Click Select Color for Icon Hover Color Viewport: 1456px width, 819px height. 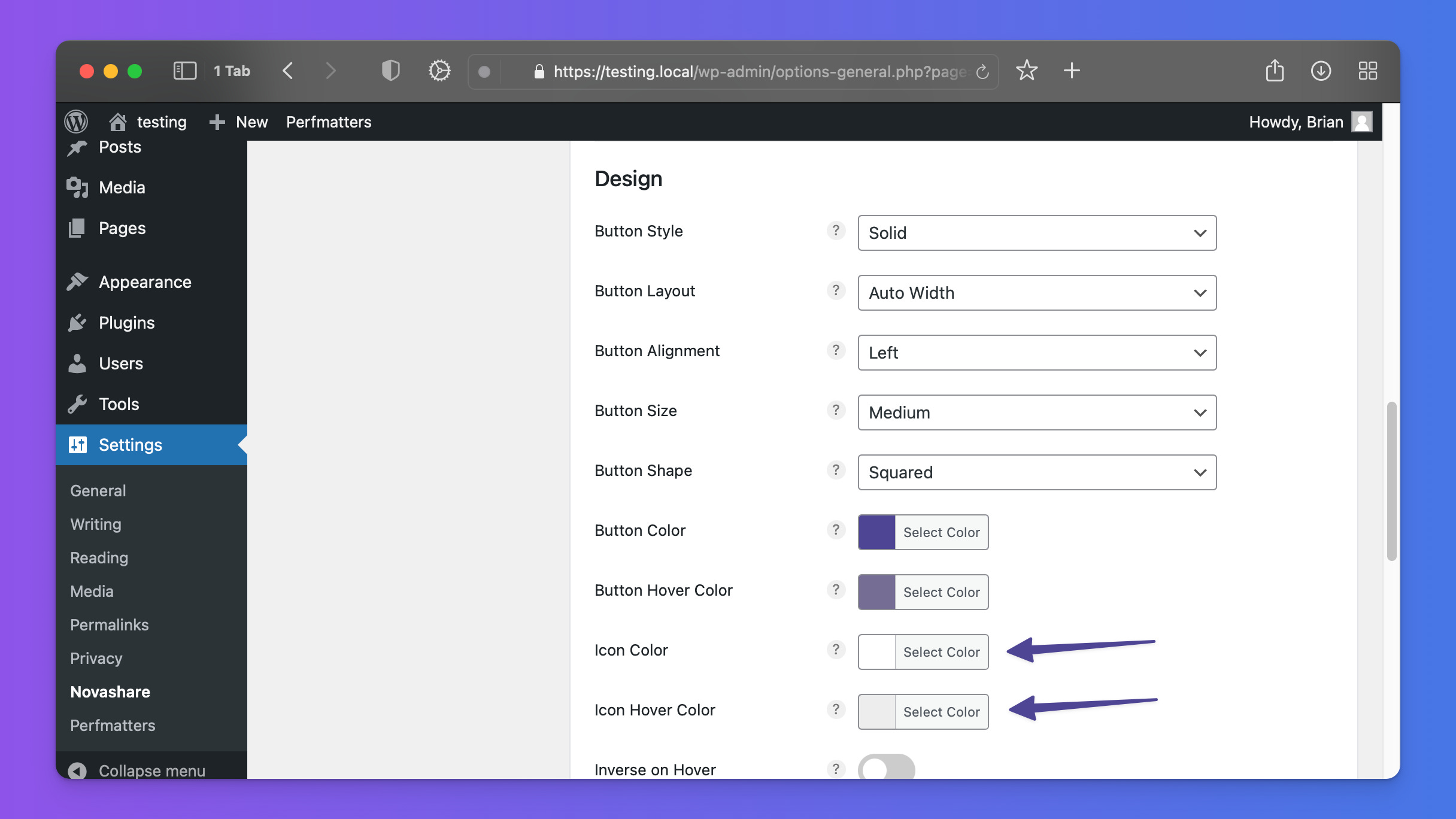click(x=941, y=712)
